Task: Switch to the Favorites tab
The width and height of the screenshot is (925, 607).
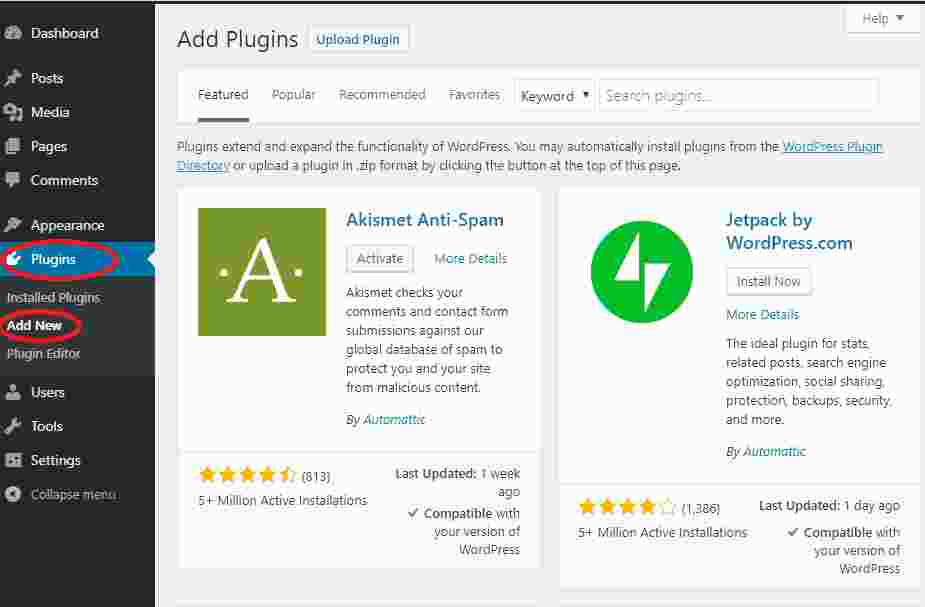Action: [474, 94]
